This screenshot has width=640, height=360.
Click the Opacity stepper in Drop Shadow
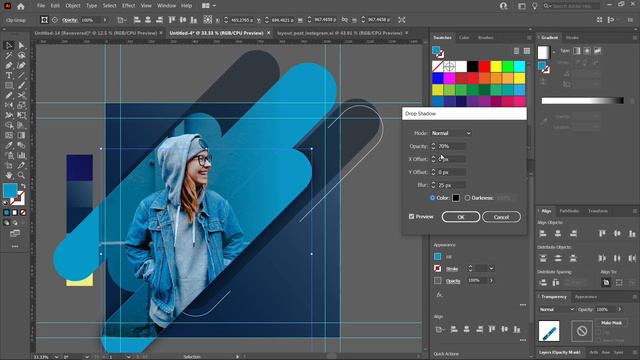click(433, 146)
